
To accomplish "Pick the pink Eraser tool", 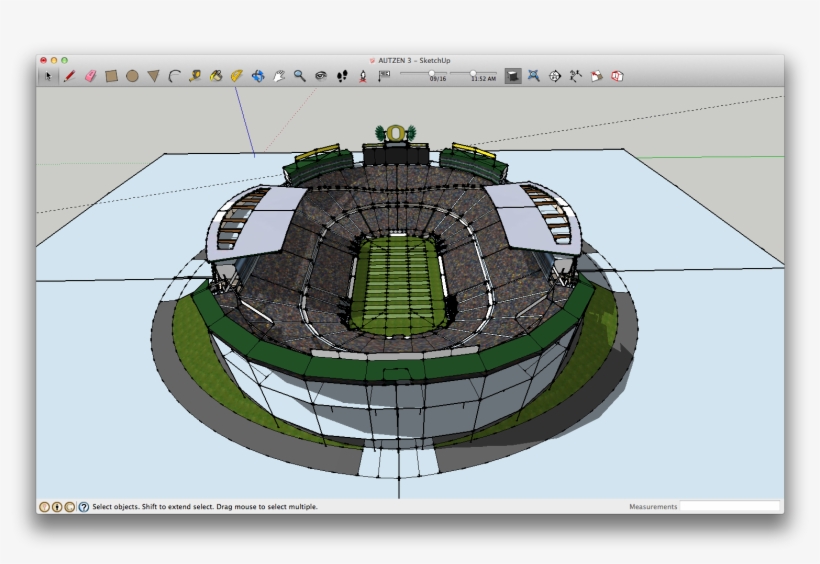I will pyautogui.click(x=90, y=76).
